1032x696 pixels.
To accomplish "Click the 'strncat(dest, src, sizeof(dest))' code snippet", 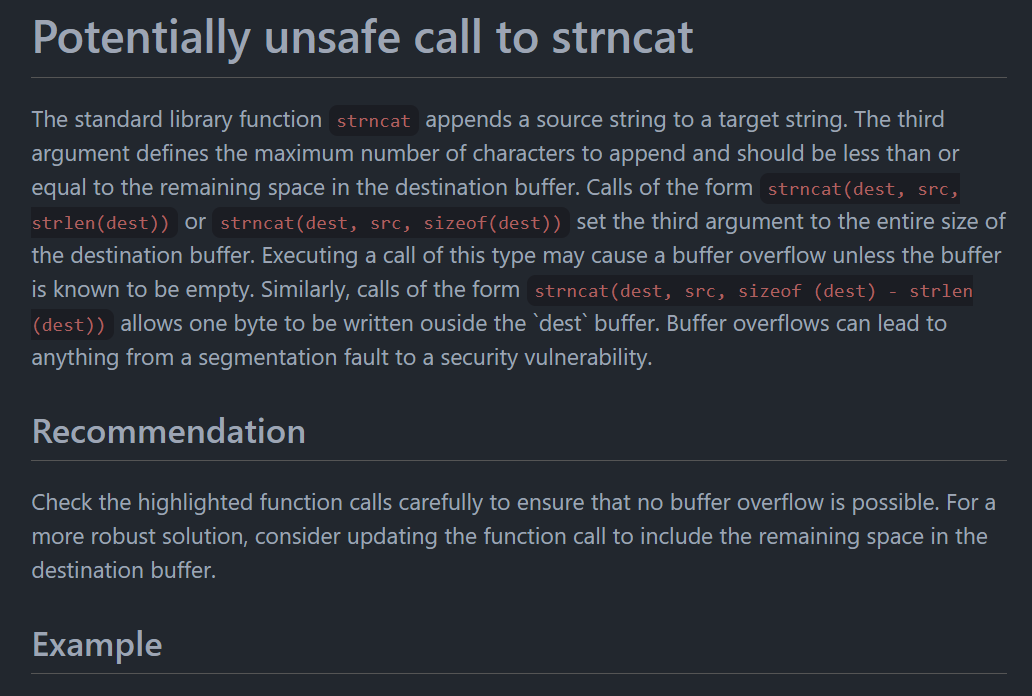I will 390,223.
